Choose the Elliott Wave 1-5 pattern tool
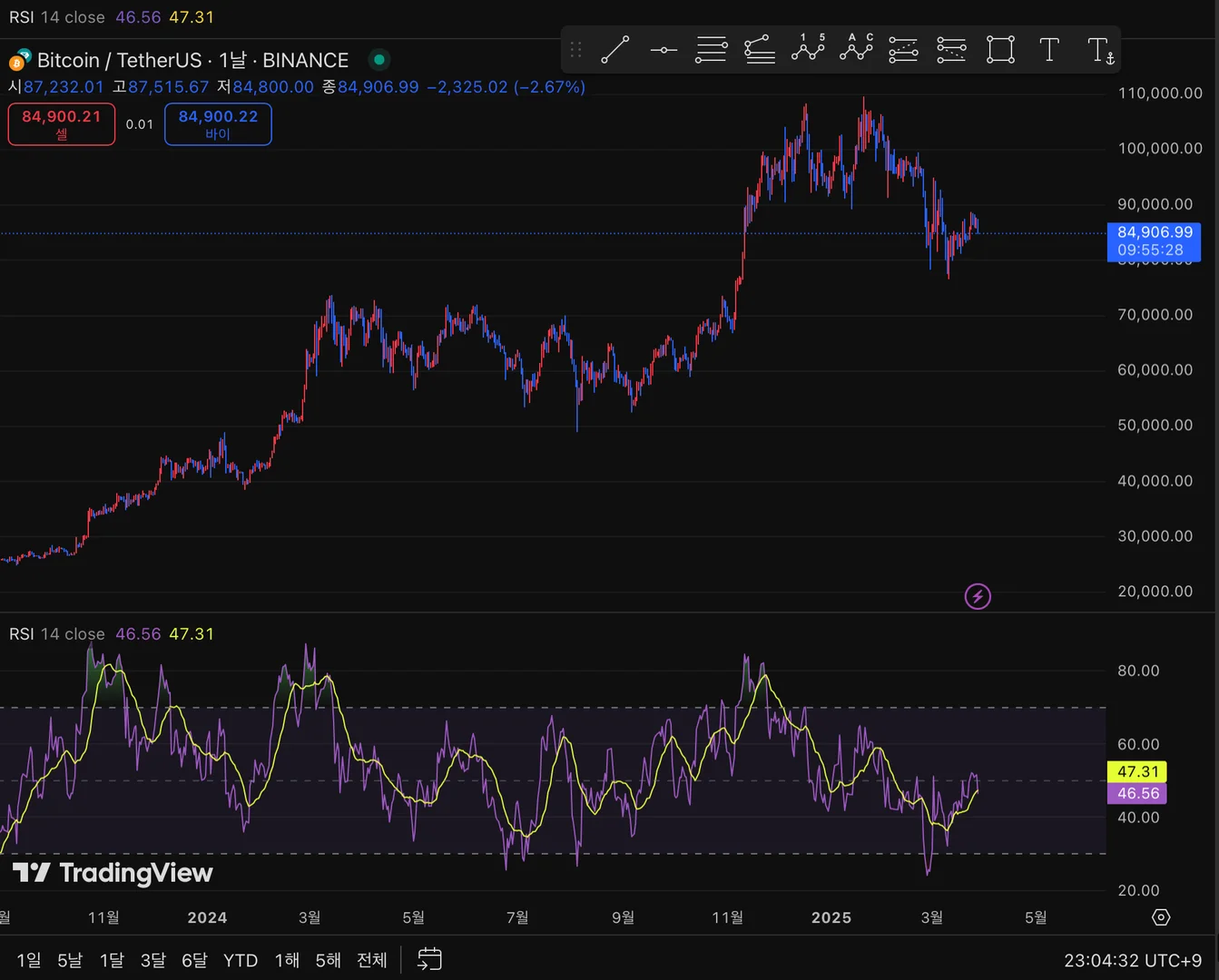The image size is (1219, 980). coord(808,49)
